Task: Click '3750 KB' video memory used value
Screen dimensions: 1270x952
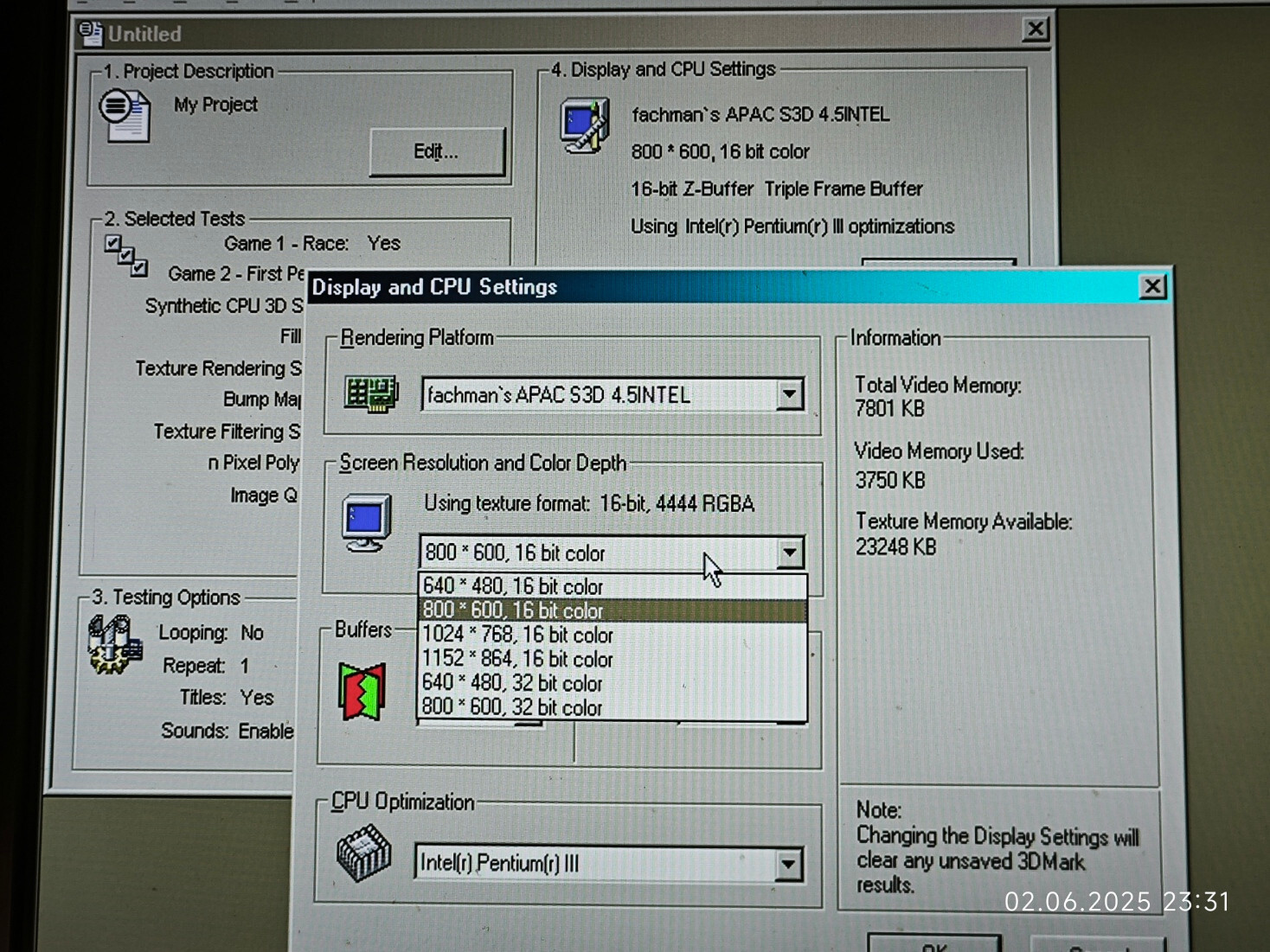Action: (890, 480)
